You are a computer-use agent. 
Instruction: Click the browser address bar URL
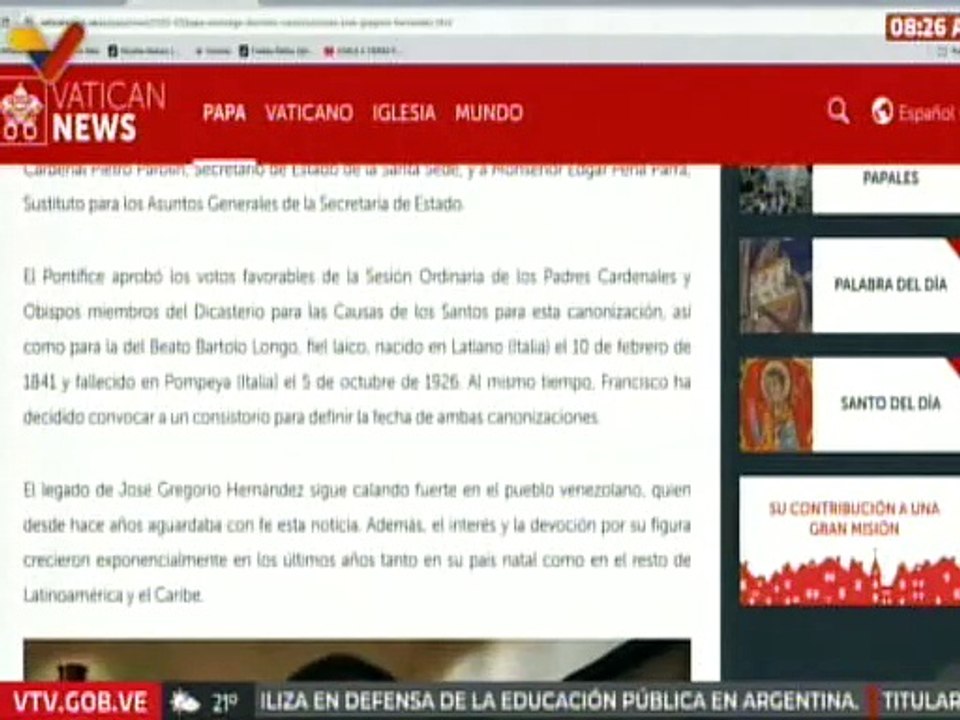pos(245,23)
